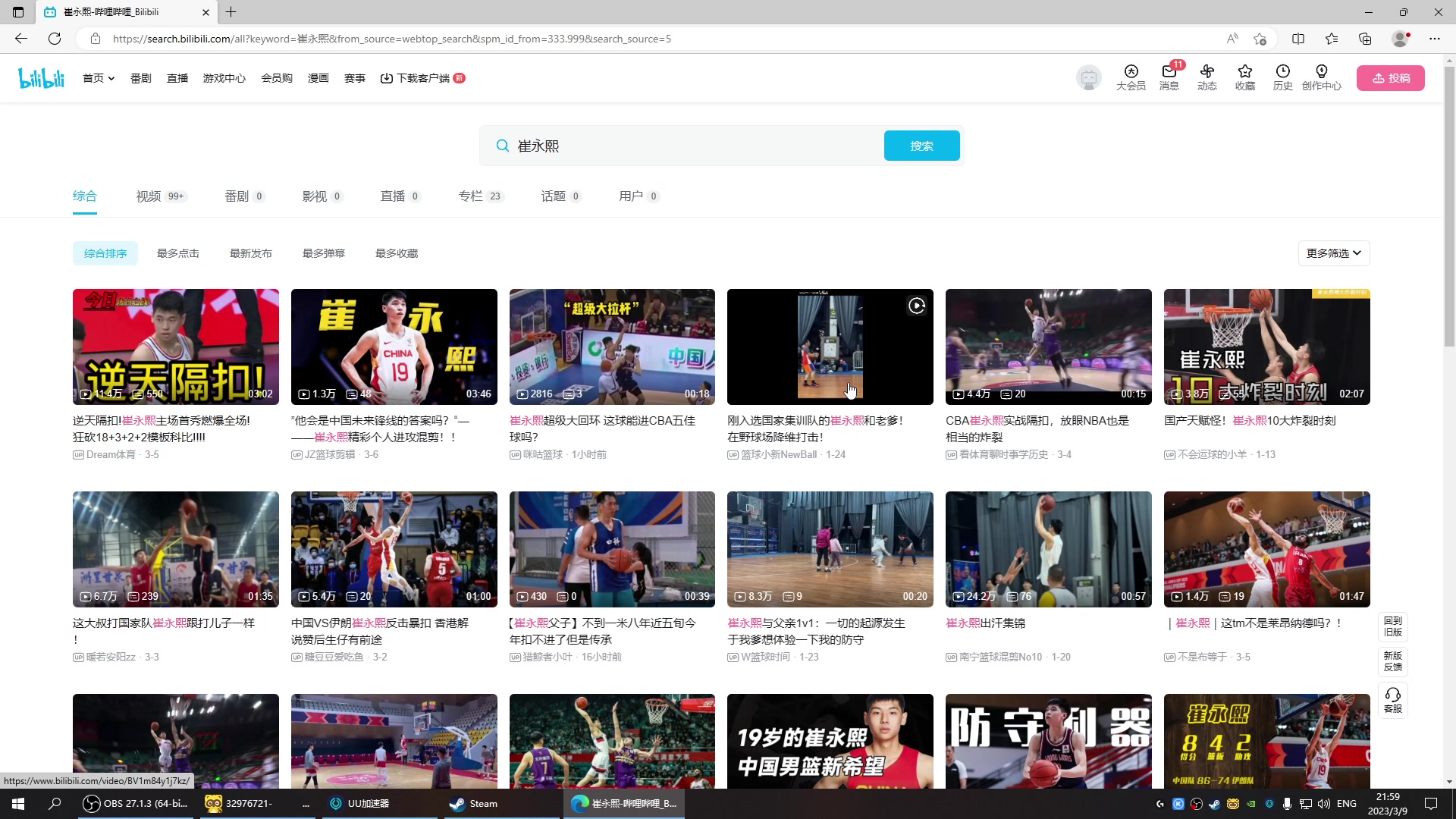
Task: Open the 刚入选国家集训队的崔永熙 video thumbnail
Action: click(830, 347)
